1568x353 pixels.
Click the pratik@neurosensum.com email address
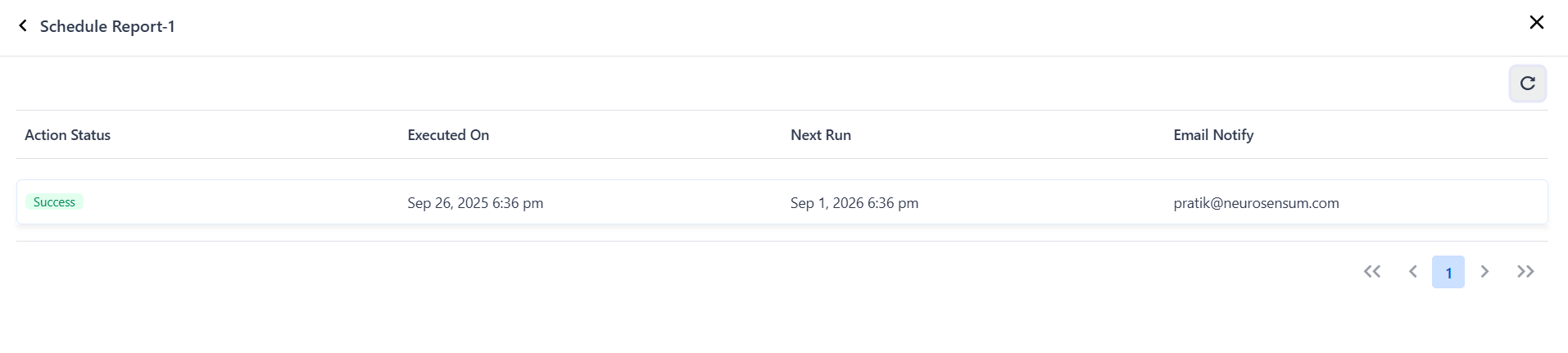1255,203
